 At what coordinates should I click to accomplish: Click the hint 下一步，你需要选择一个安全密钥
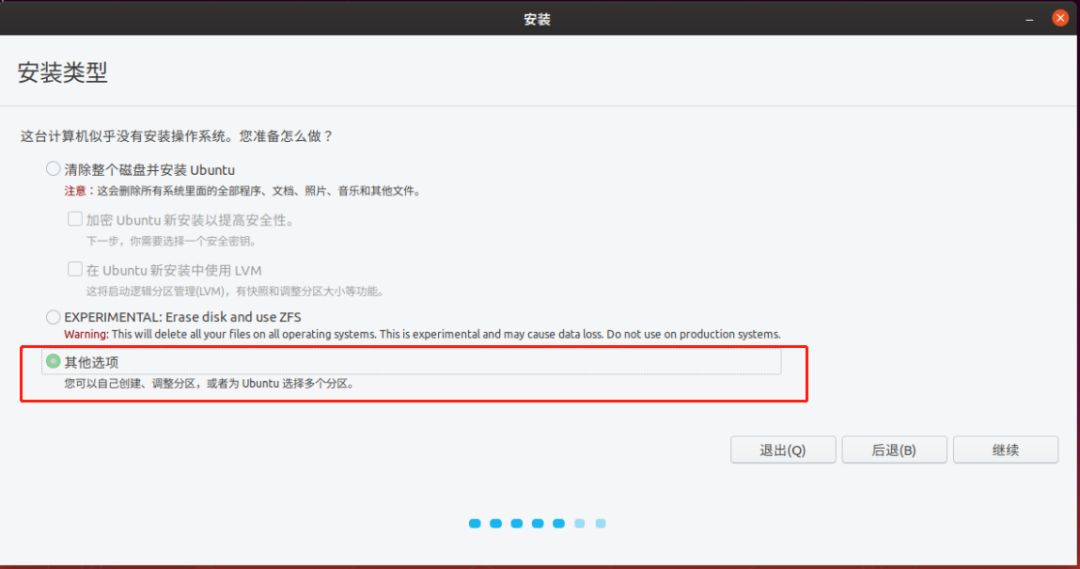[172, 241]
